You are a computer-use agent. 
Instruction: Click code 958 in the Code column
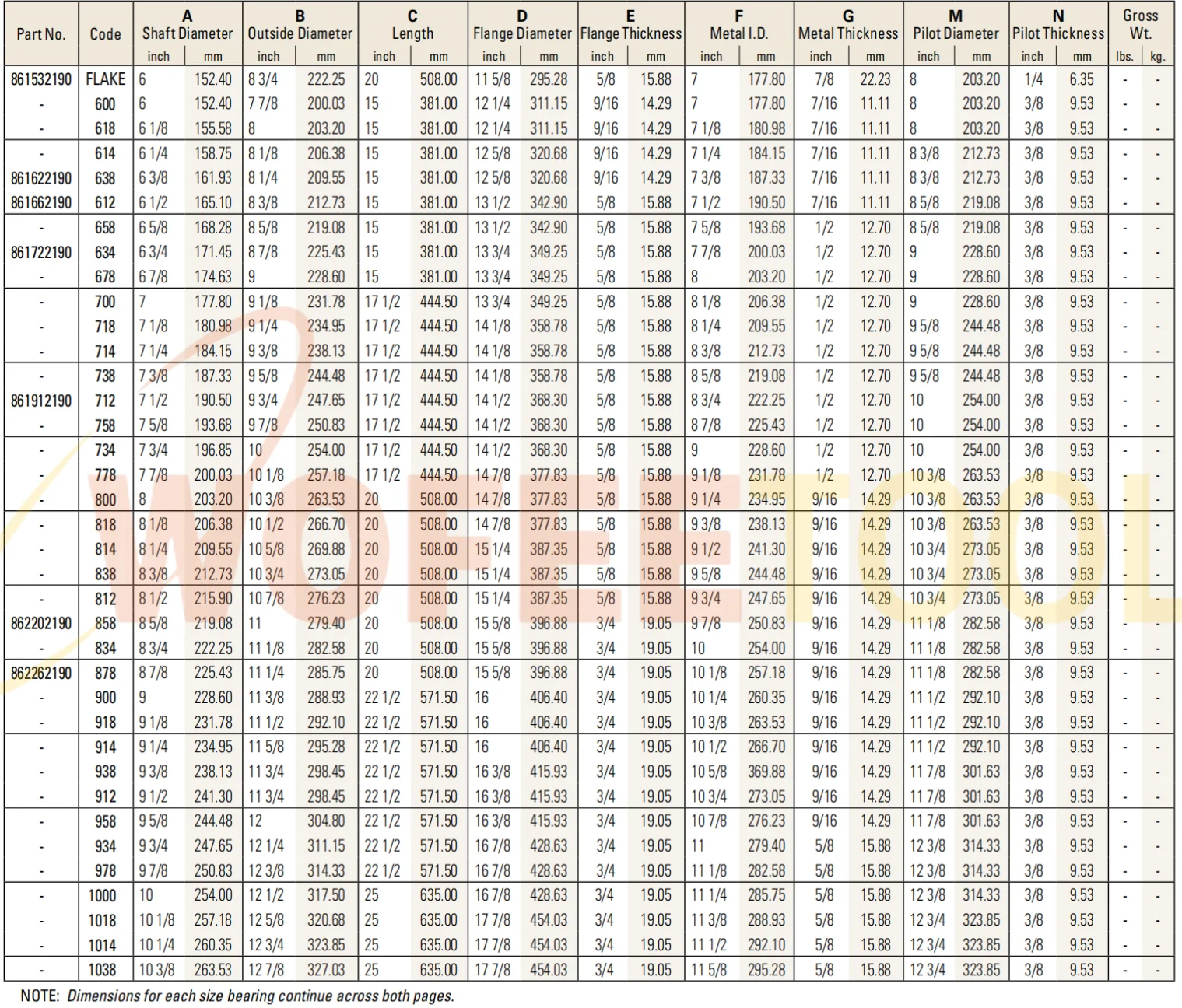[106, 821]
